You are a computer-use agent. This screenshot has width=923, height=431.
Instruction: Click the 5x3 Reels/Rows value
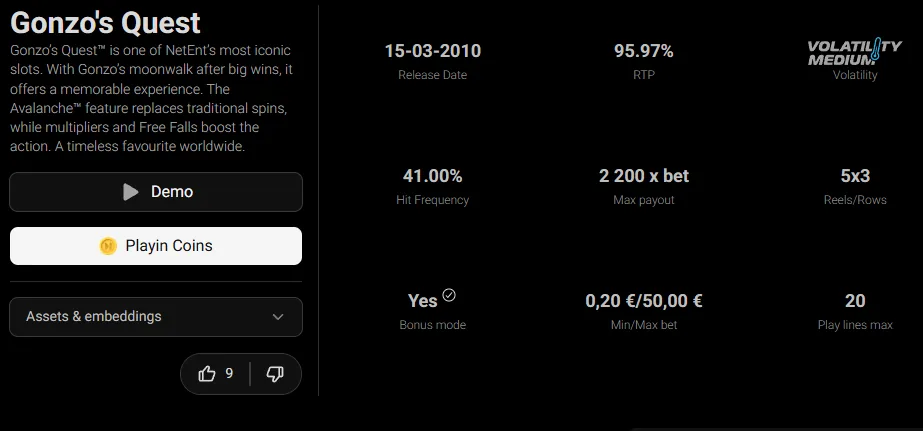click(x=855, y=176)
